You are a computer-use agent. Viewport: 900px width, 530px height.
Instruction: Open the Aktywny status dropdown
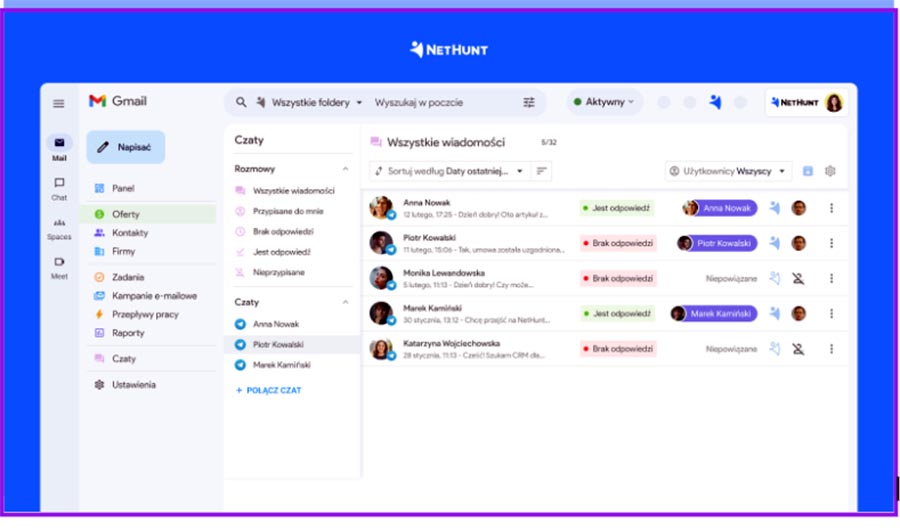point(604,102)
